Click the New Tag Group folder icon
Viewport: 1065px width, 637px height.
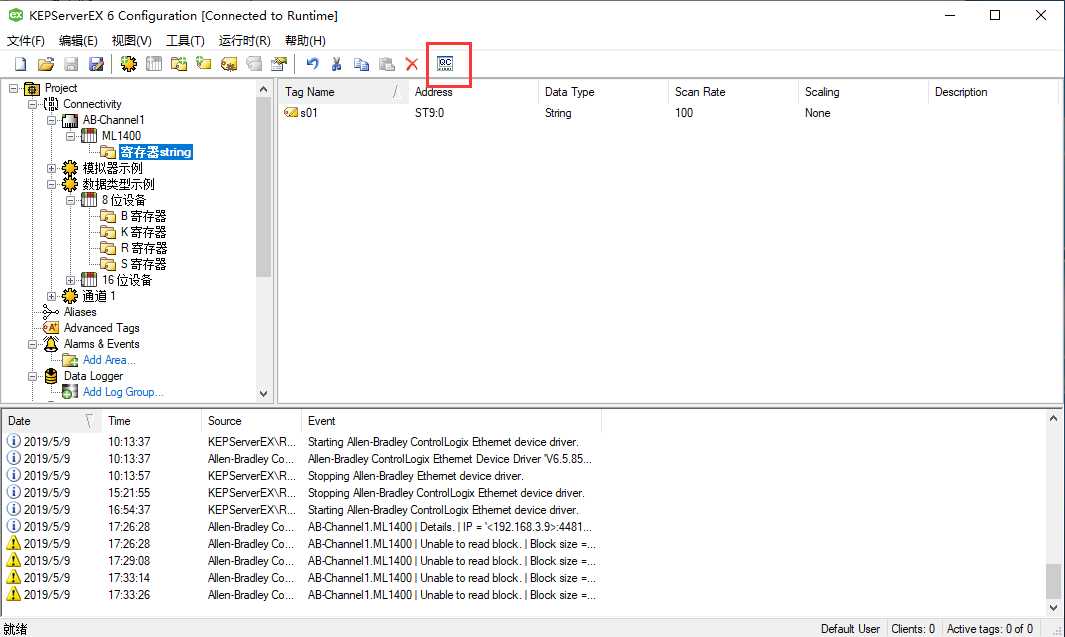179,64
